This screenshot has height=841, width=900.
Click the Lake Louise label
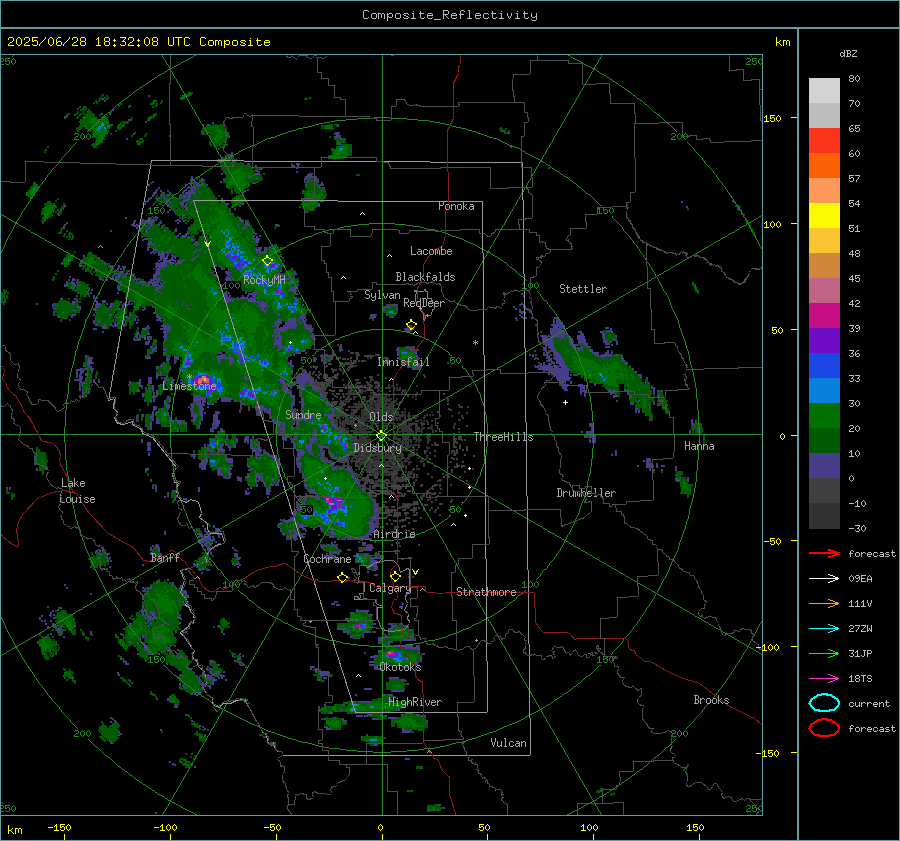pyautogui.click(x=77, y=491)
